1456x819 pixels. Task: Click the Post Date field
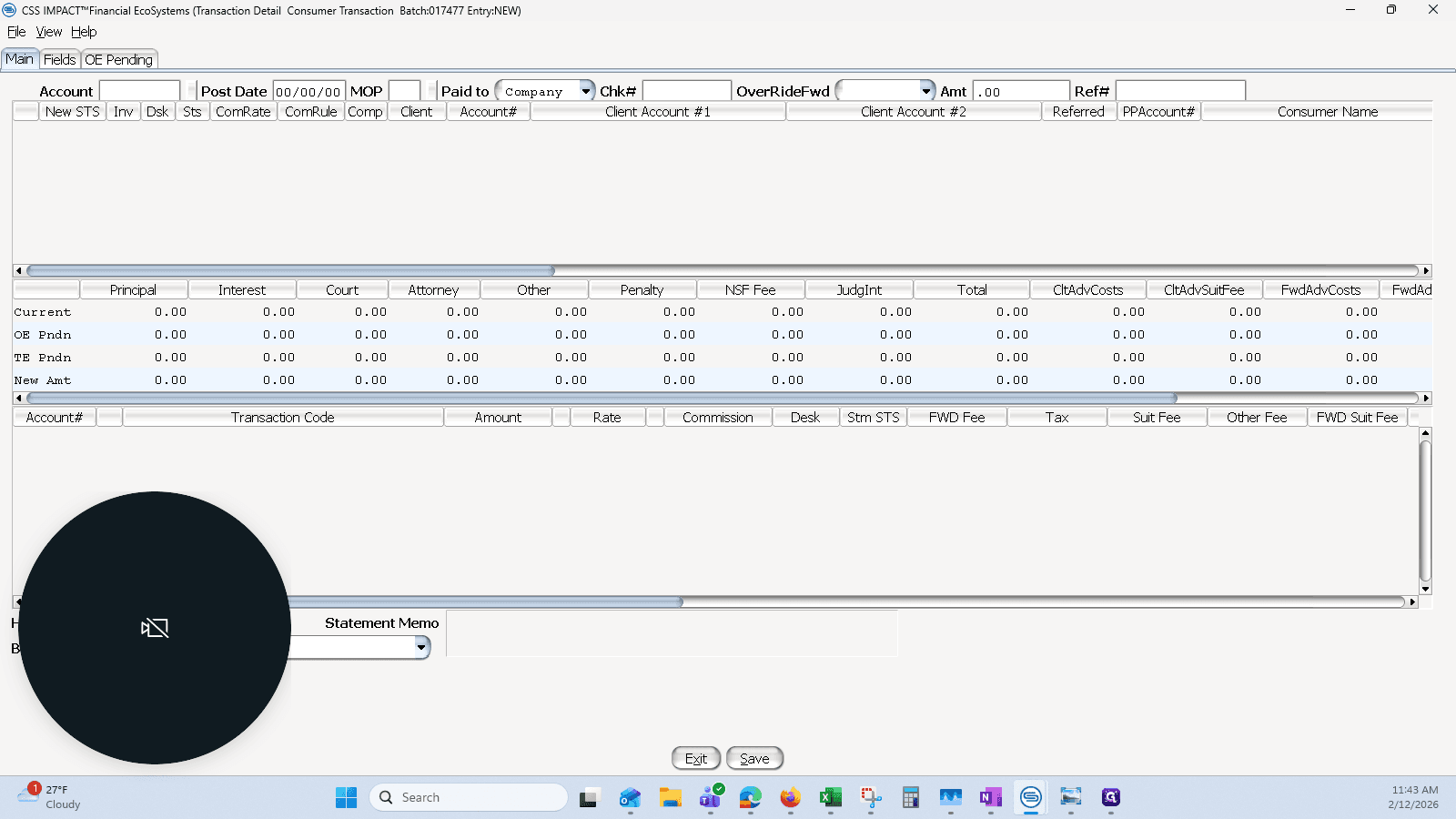[x=308, y=91]
